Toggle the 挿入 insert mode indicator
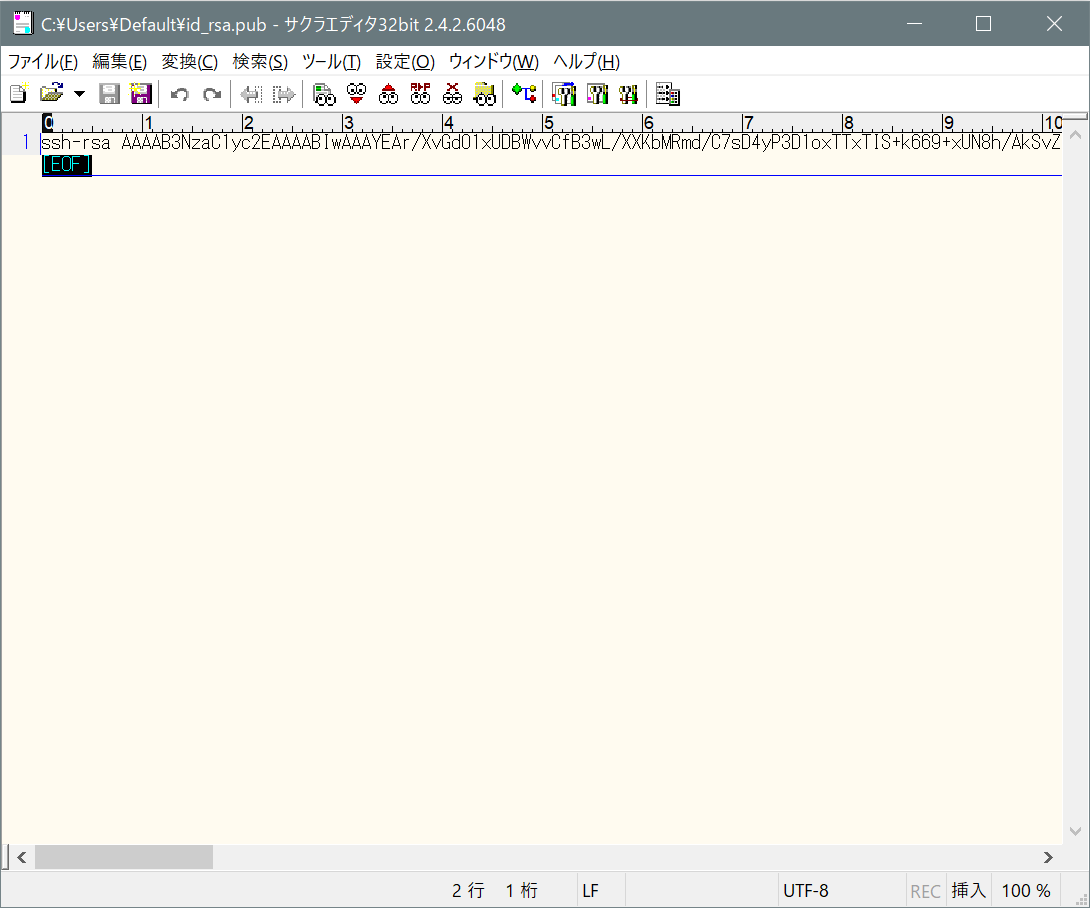 [x=968, y=891]
